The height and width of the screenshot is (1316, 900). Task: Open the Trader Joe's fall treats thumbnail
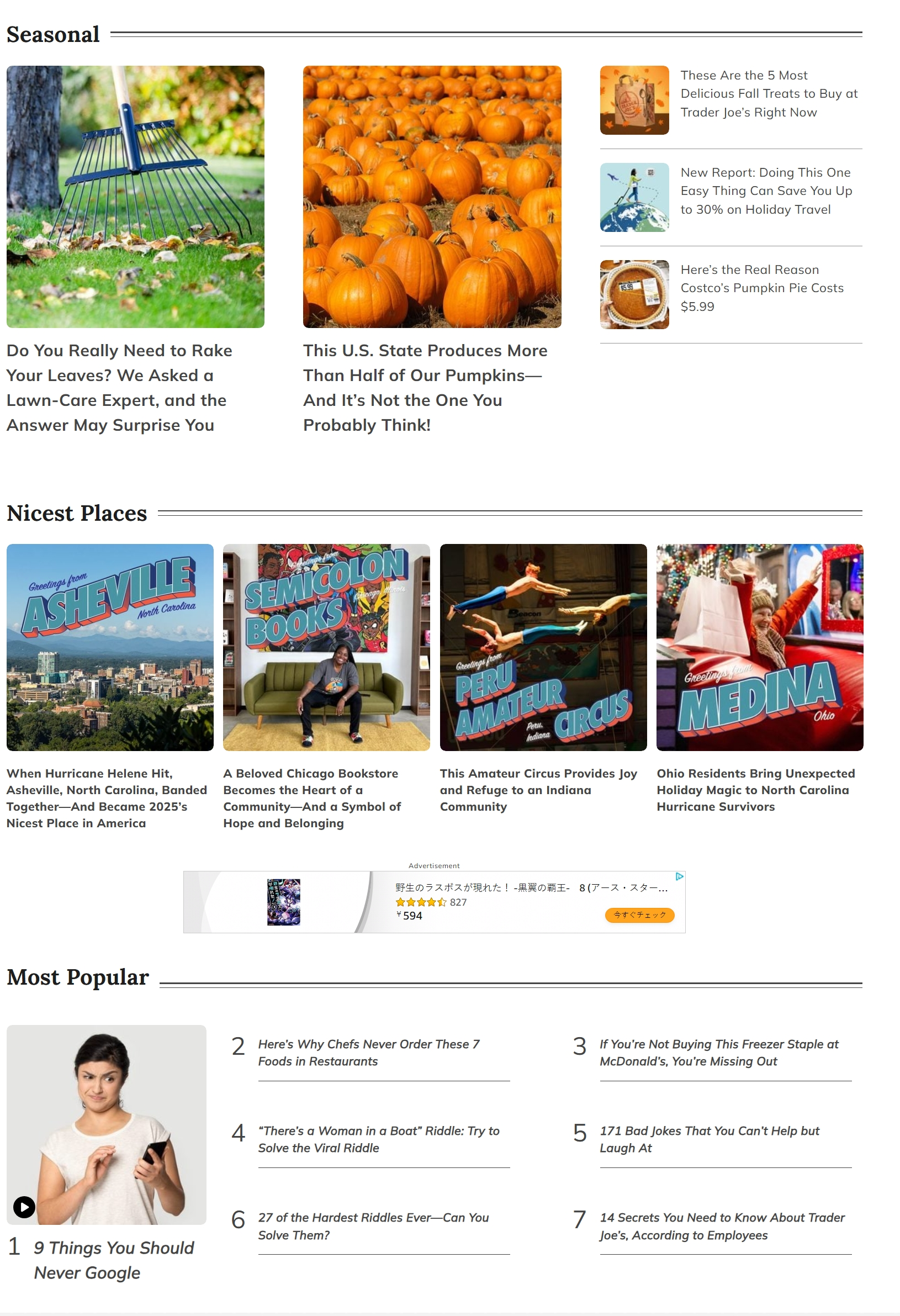pyautogui.click(x=634, y=99)
